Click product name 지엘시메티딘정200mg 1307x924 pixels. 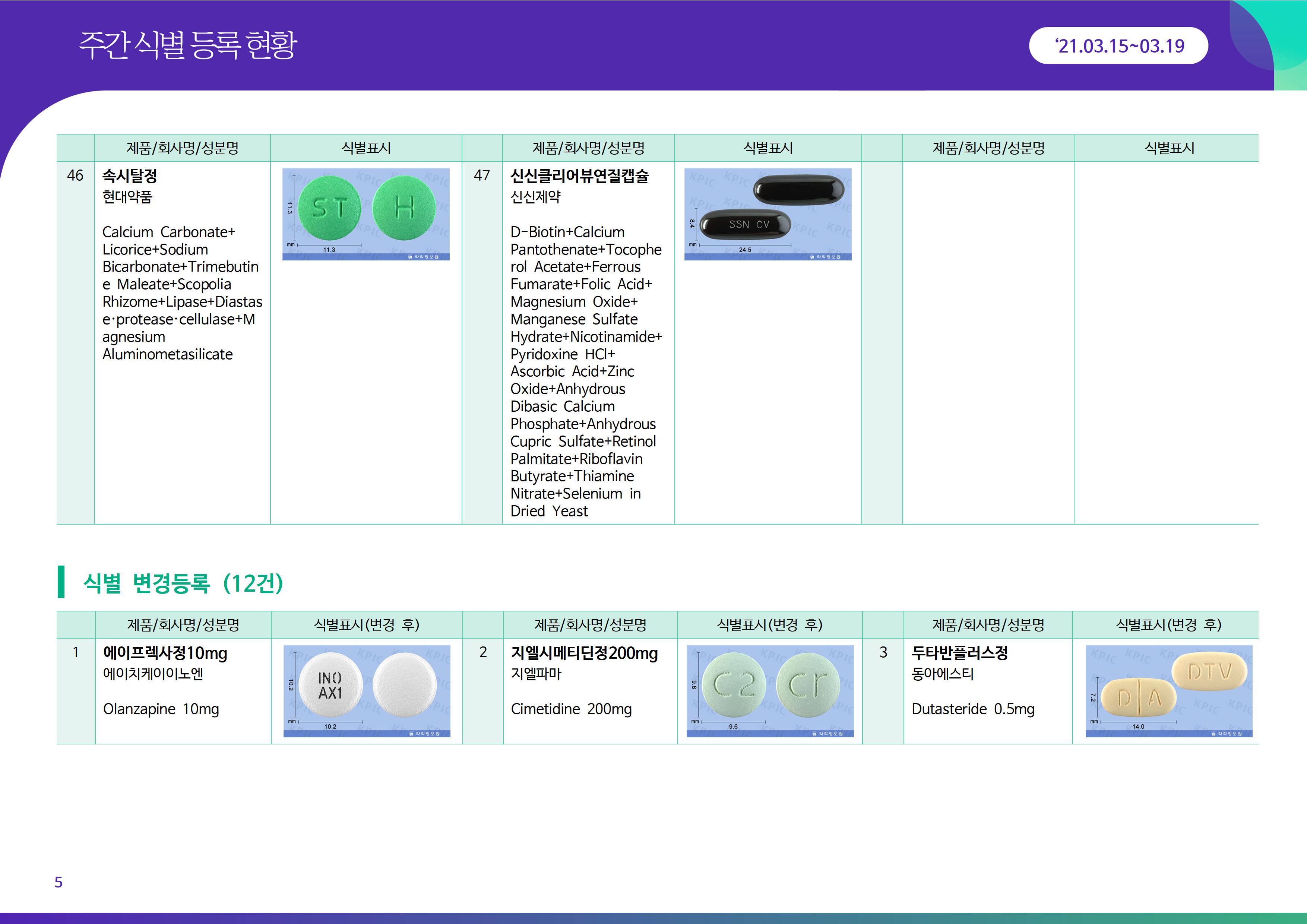pyautogui.click(x=584, y=653)
